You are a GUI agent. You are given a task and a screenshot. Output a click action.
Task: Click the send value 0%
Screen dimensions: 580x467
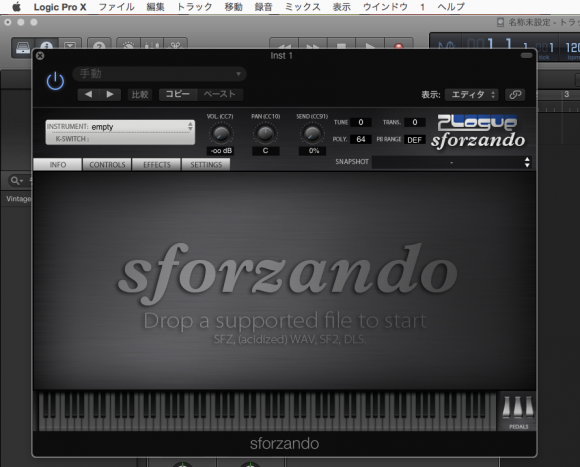point(313,151)
